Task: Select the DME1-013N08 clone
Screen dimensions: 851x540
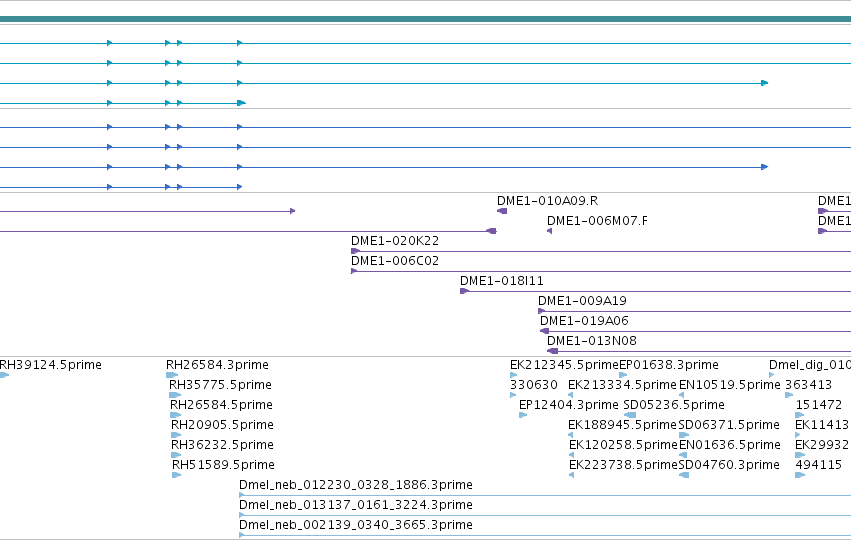Action: (592, 341)
